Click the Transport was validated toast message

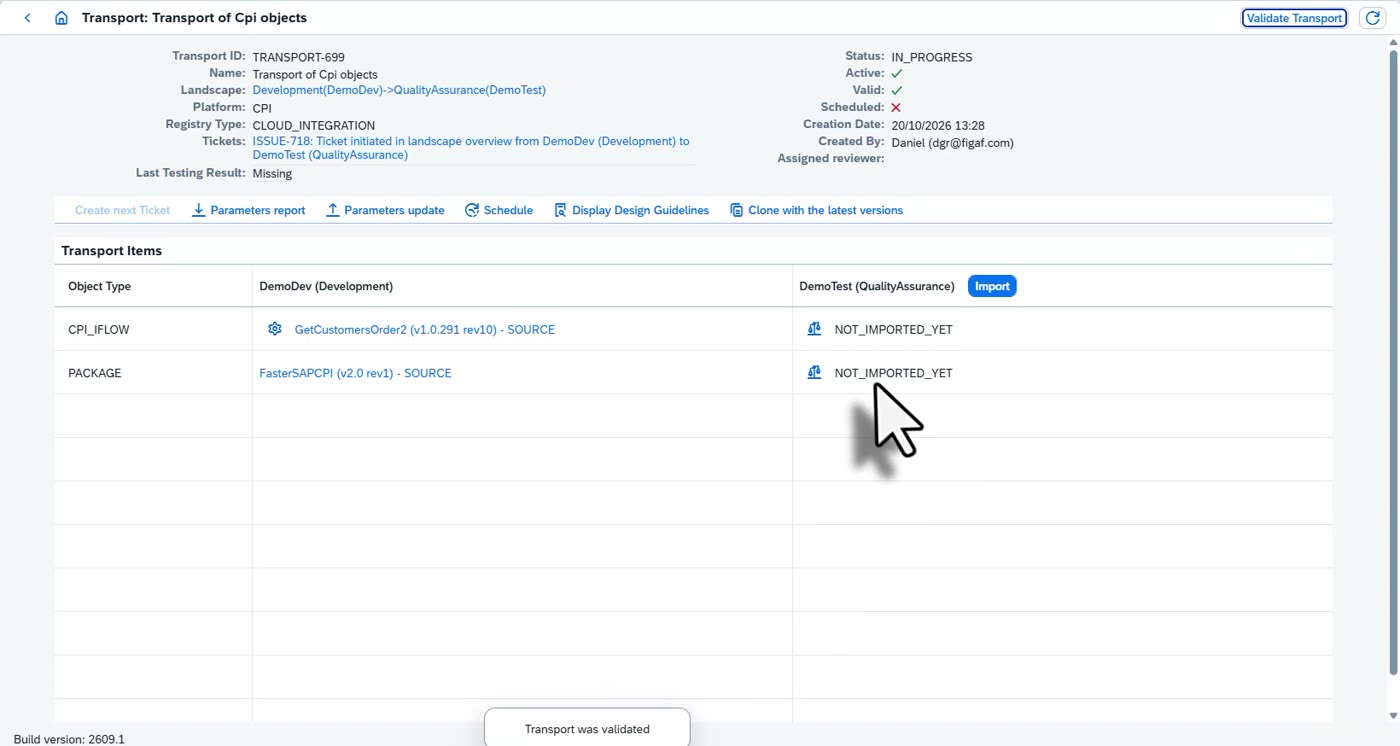[587, 729]
